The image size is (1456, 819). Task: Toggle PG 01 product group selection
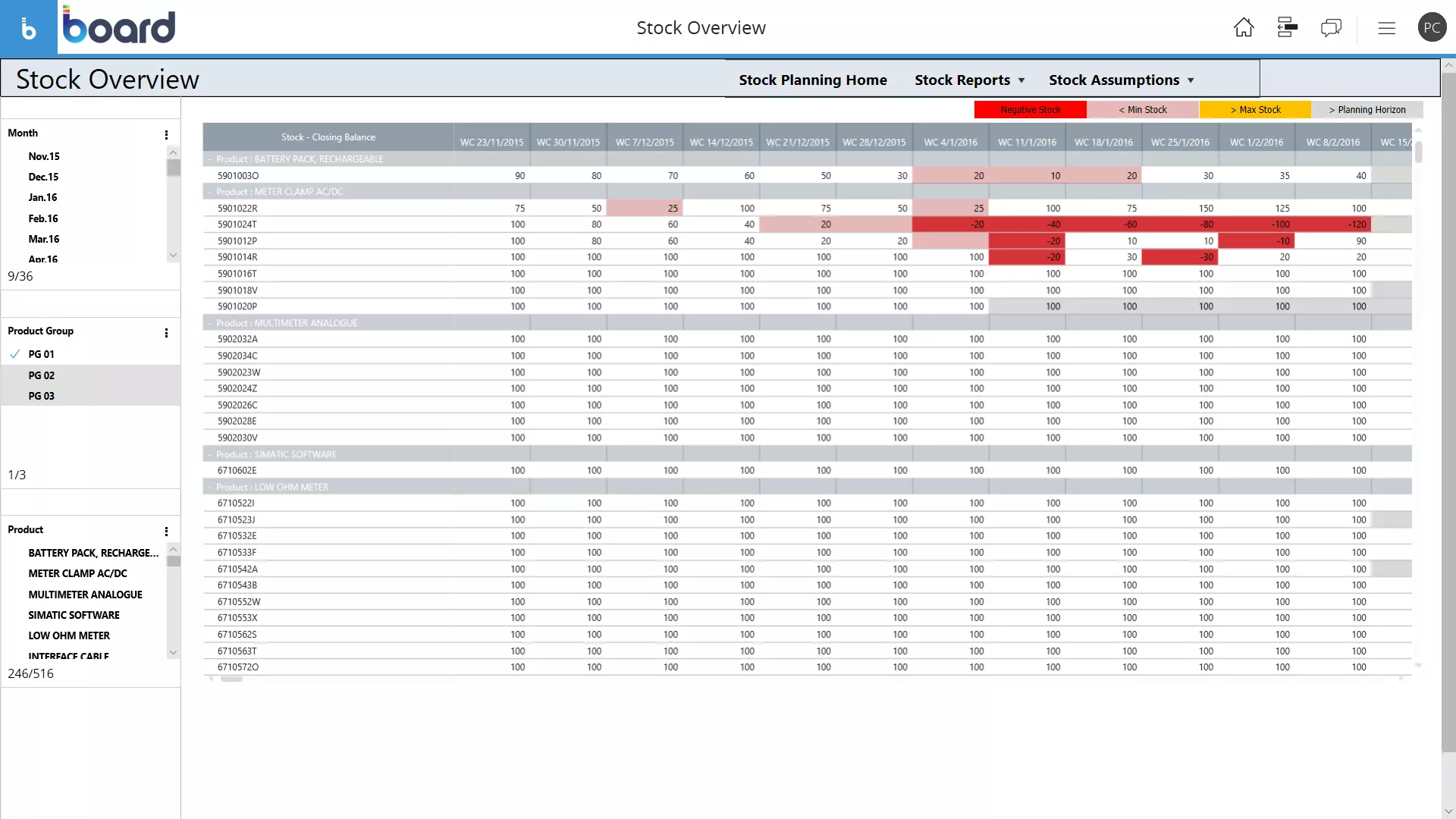pos(41,354)
